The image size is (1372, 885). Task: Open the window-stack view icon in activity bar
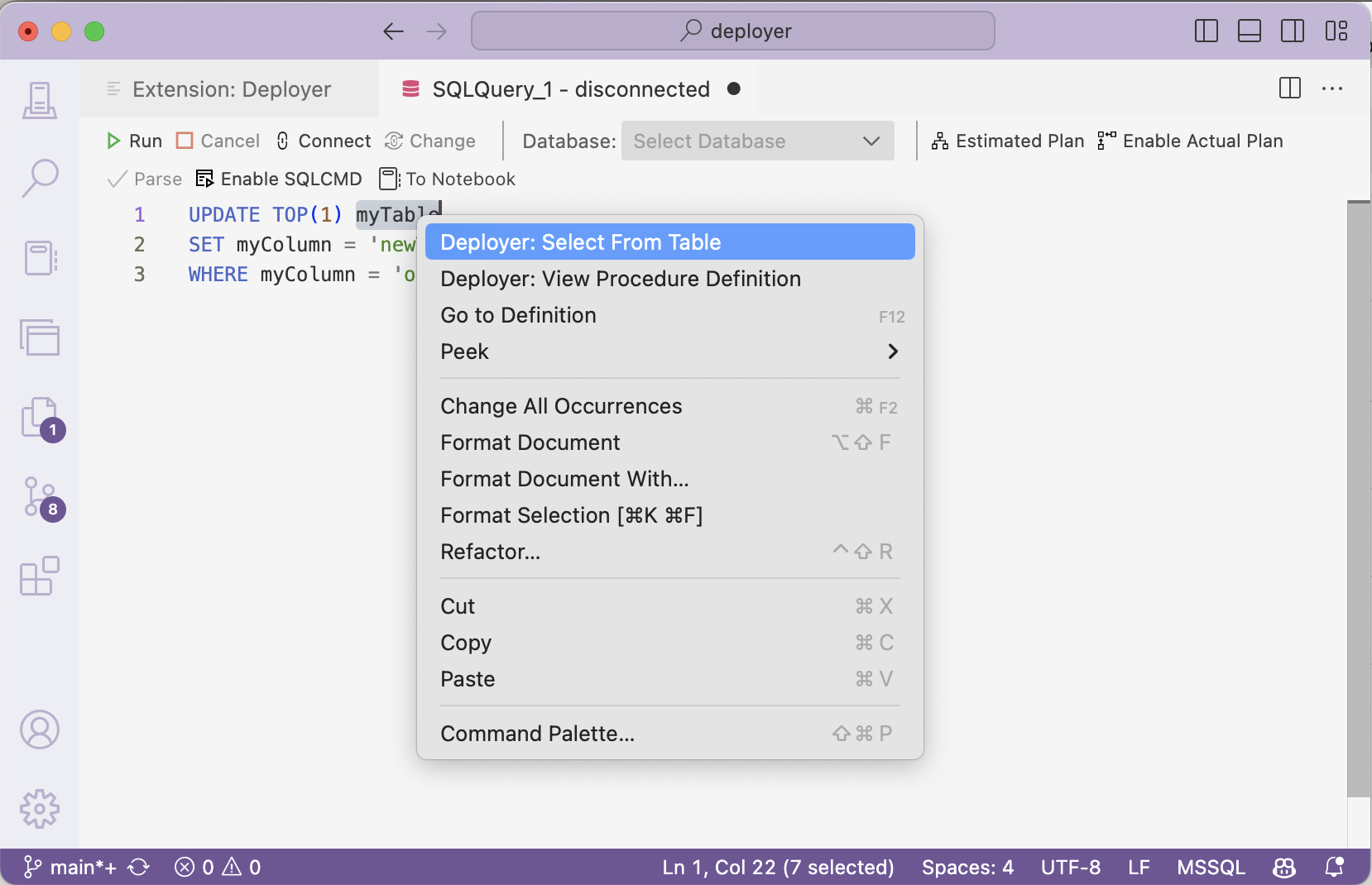point(39,337)
